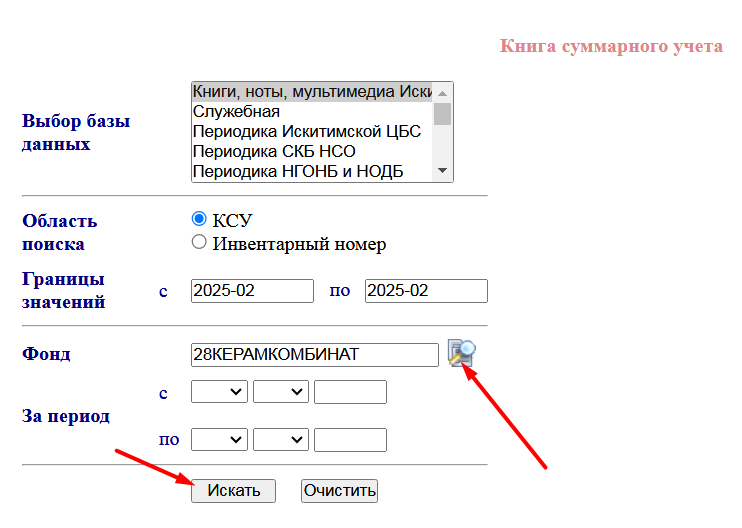Viewport: 742px width, 528px height.
Task: Pick 'Периодика Искитимской ЦБС' database
Action: point(311,132)
